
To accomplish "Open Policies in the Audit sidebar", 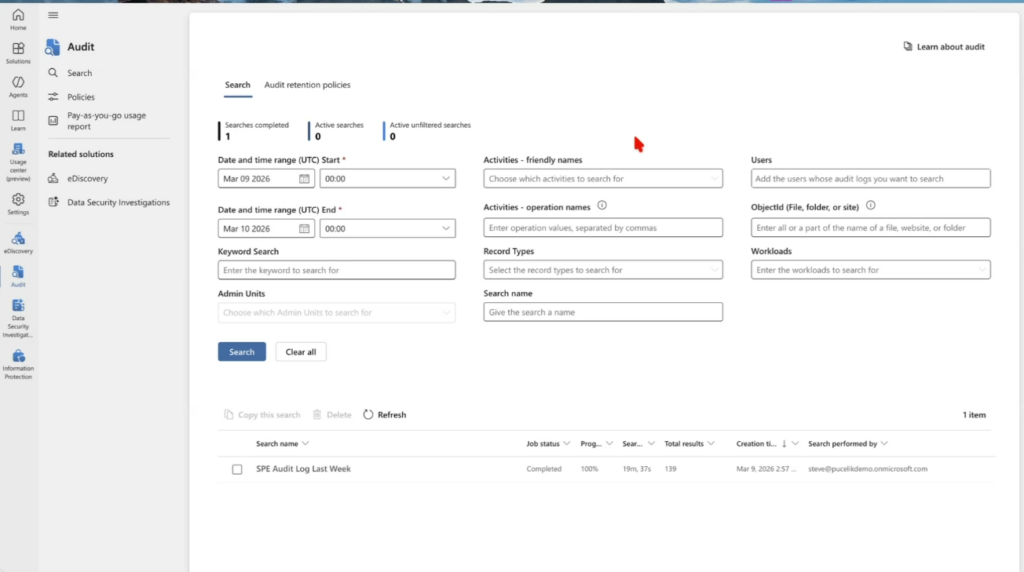I will click(81, 97).
